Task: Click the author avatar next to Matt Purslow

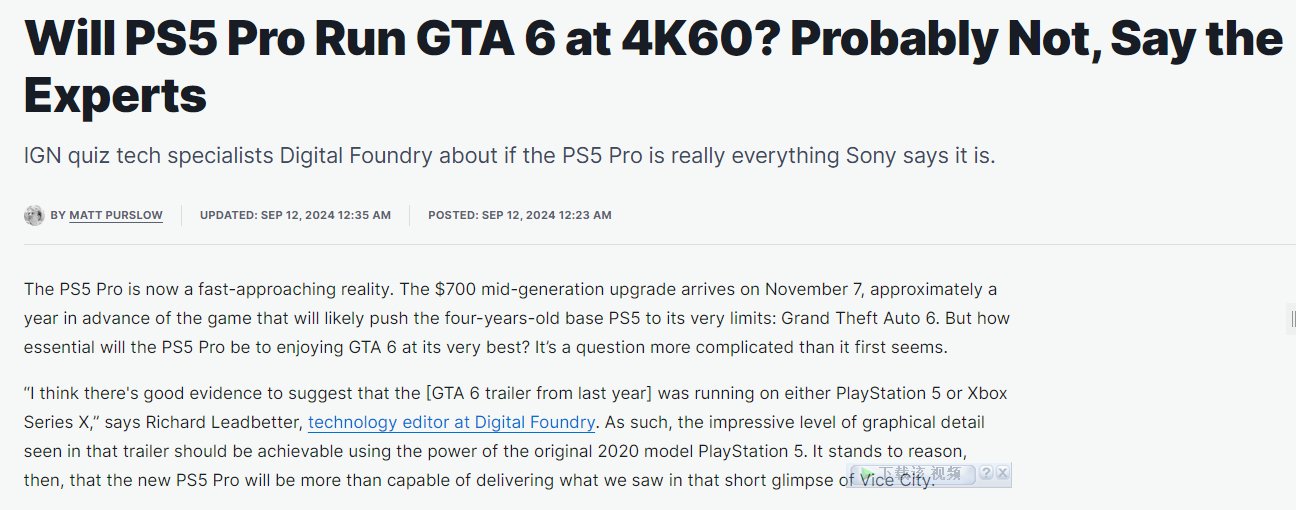Action: coord(34,215)
